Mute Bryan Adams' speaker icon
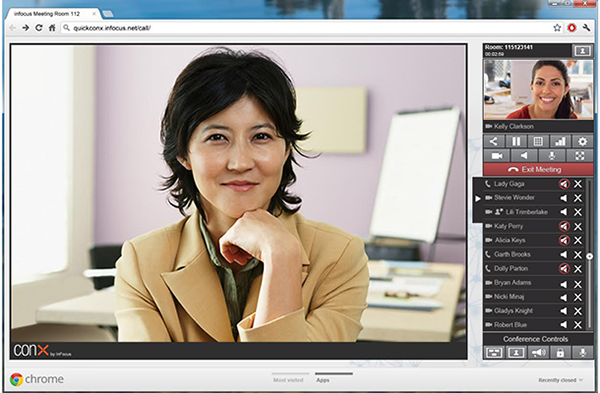This screenshot has width=600, height=393. [564, 284]
